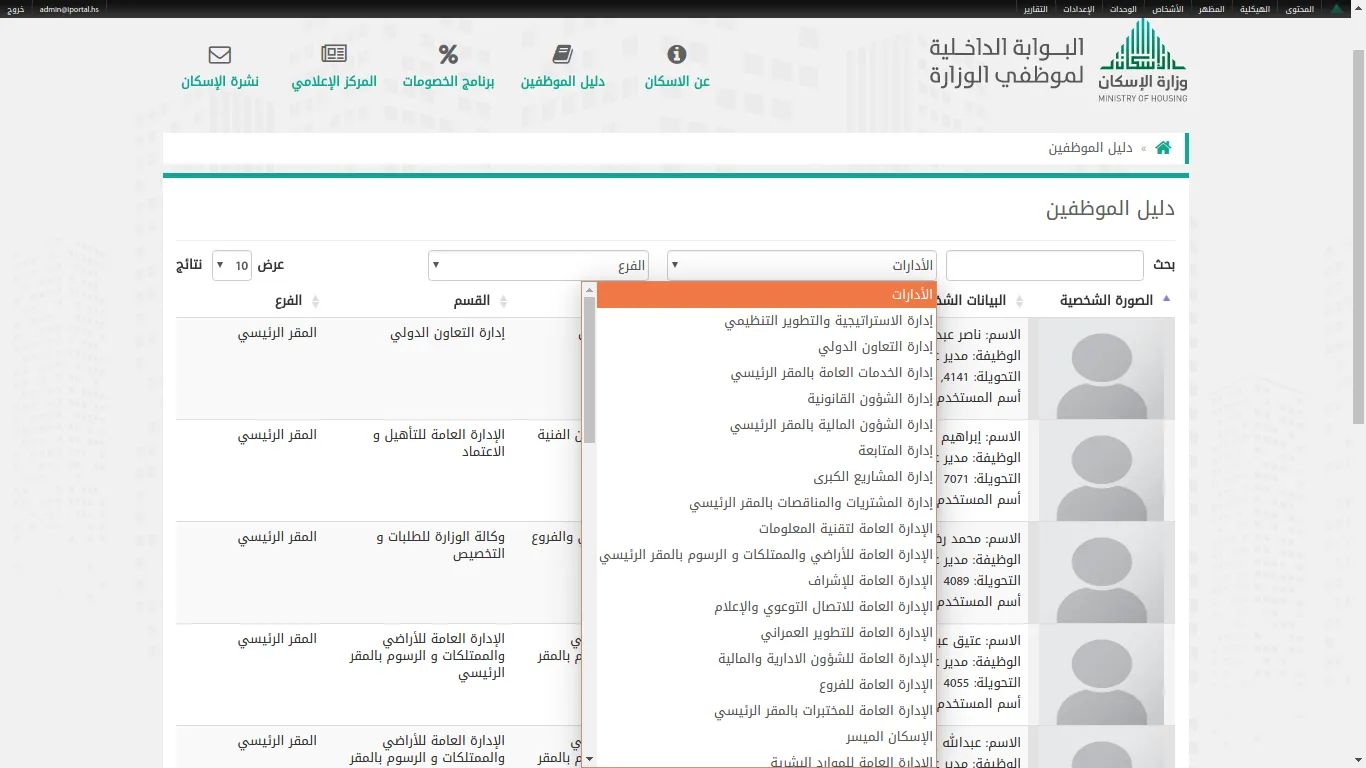Click وكالة الوزارة للطلبات و التخصيص cell
This screenshot has height=768, width=1366.
441,545
